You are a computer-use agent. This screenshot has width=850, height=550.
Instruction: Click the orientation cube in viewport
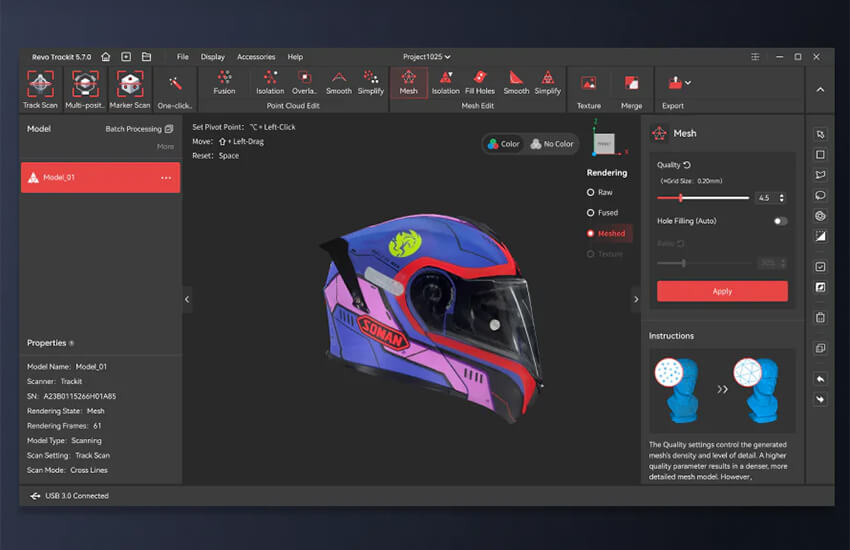604,144
